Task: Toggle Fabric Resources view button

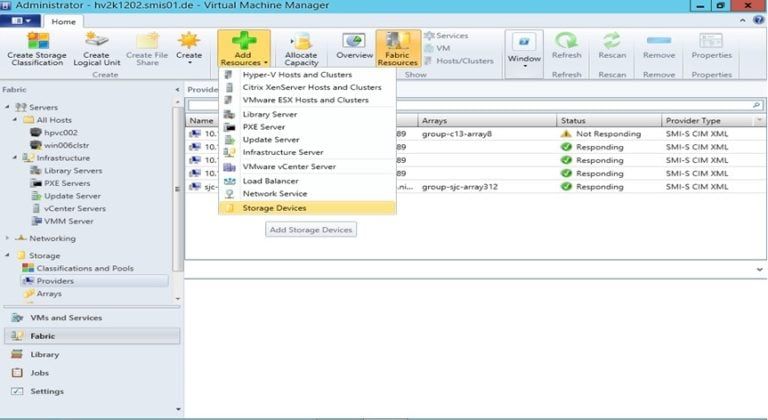Action: [398, 49]
